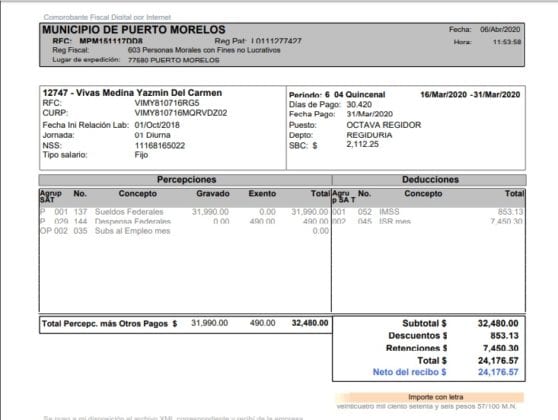The width and height of the screenshot is (558, 420).
Task: Select the time value '11:53:58'
Action: (507, 42)
